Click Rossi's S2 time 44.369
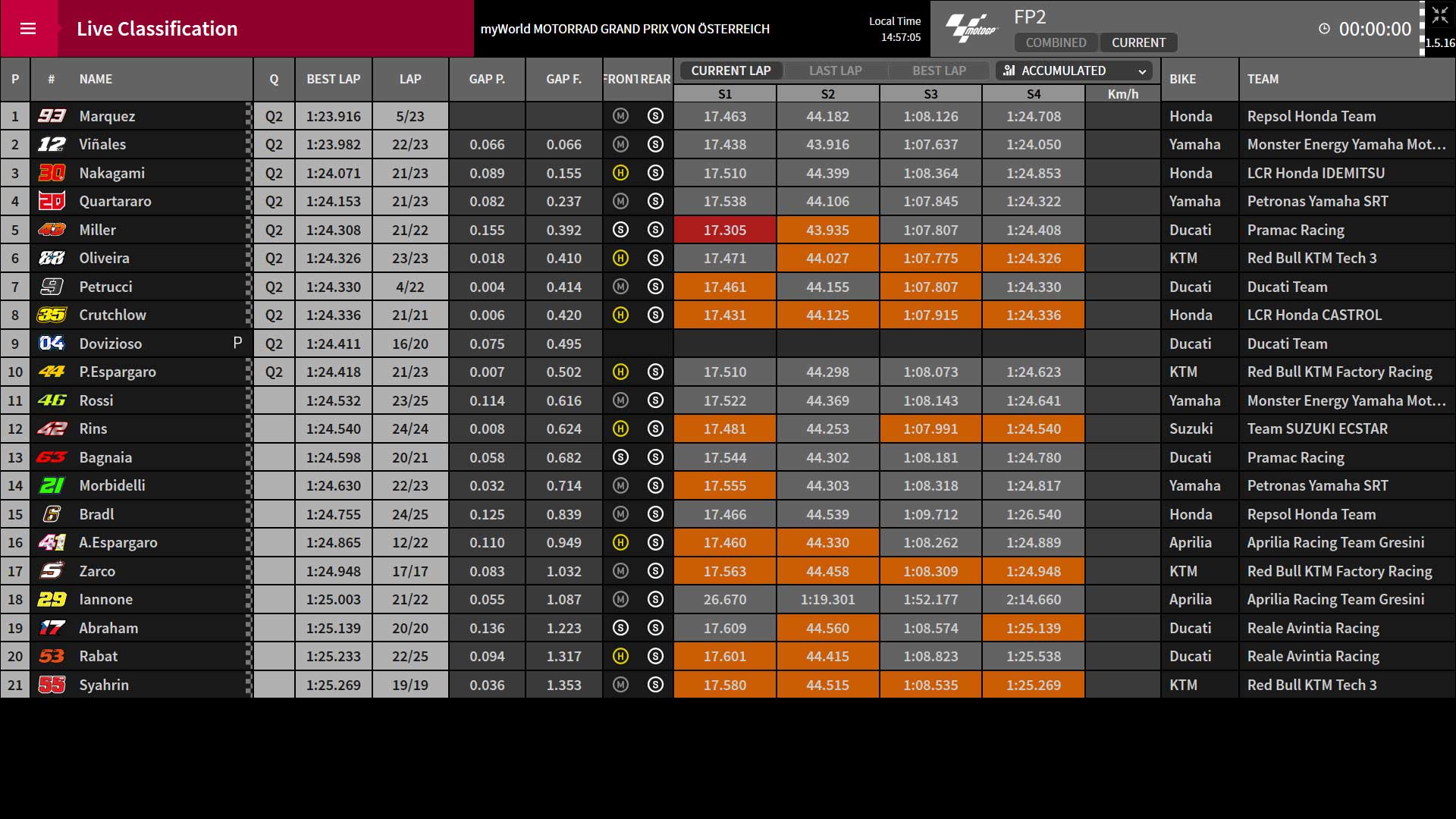 [827, 400]
